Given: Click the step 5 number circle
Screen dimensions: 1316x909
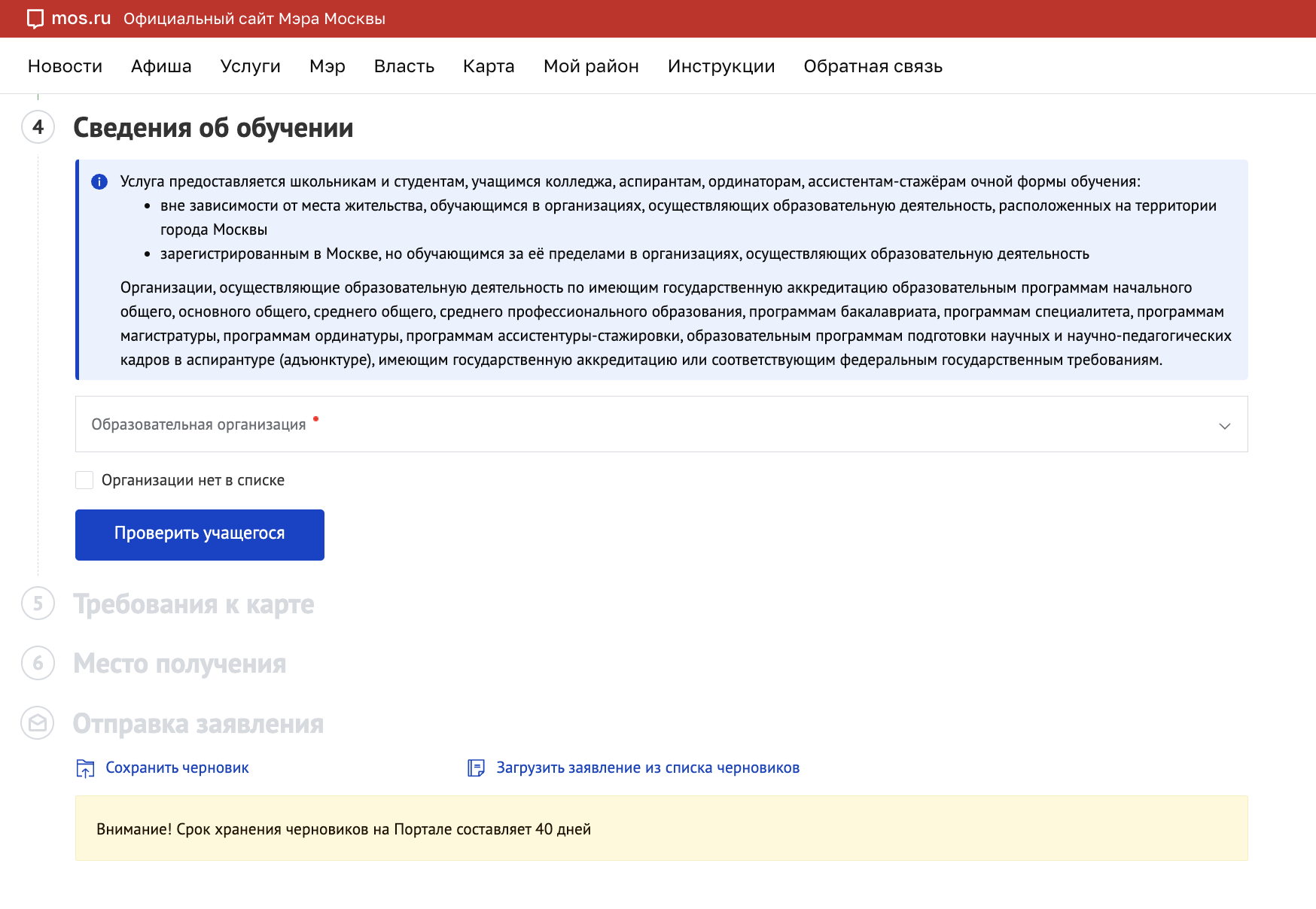Looking at the screenshot, I should [38, 603].
